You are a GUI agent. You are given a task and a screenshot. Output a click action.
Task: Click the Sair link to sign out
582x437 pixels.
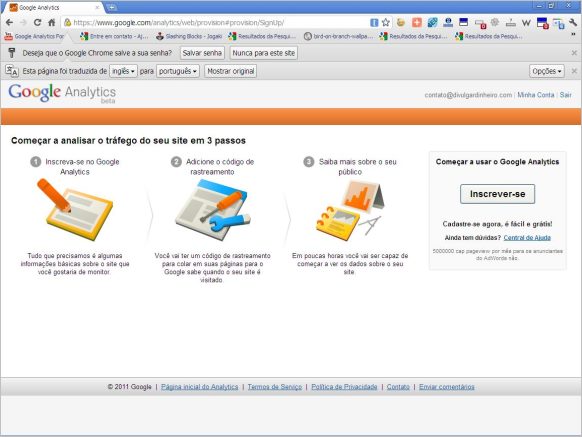(566, 95)
